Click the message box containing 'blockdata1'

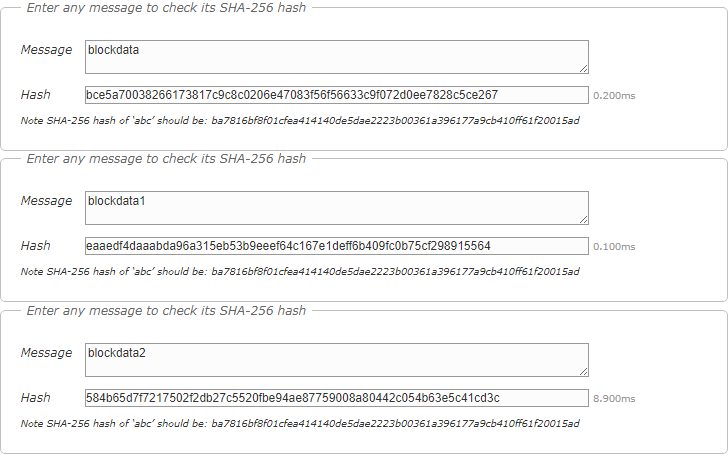click(336, 208)
